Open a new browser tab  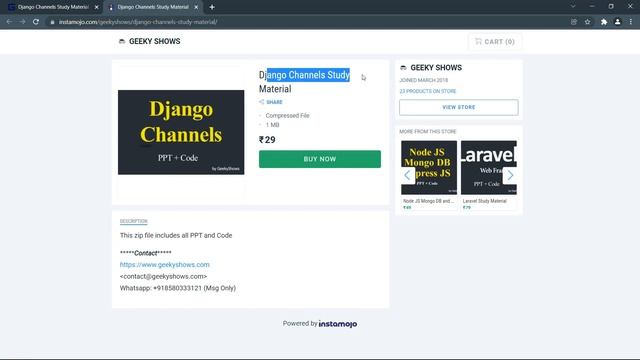pos(212,7)
